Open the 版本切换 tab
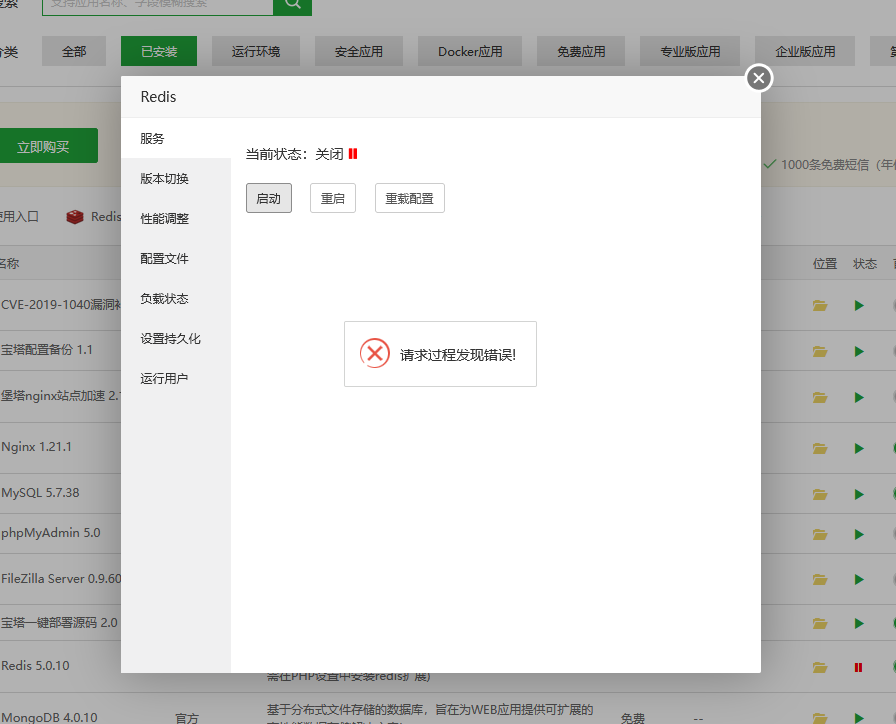896x724 pixels. 176,178
